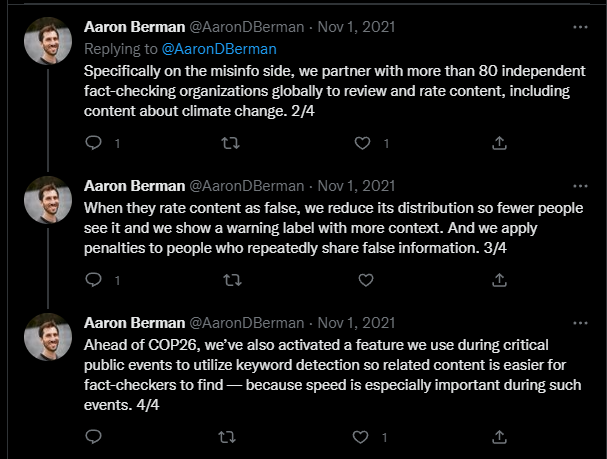Open the Nov 1, 2021 timestamp on 4/4 tweet
The width and height of the screenshot is (607, 459).
[x=357, y=323]
